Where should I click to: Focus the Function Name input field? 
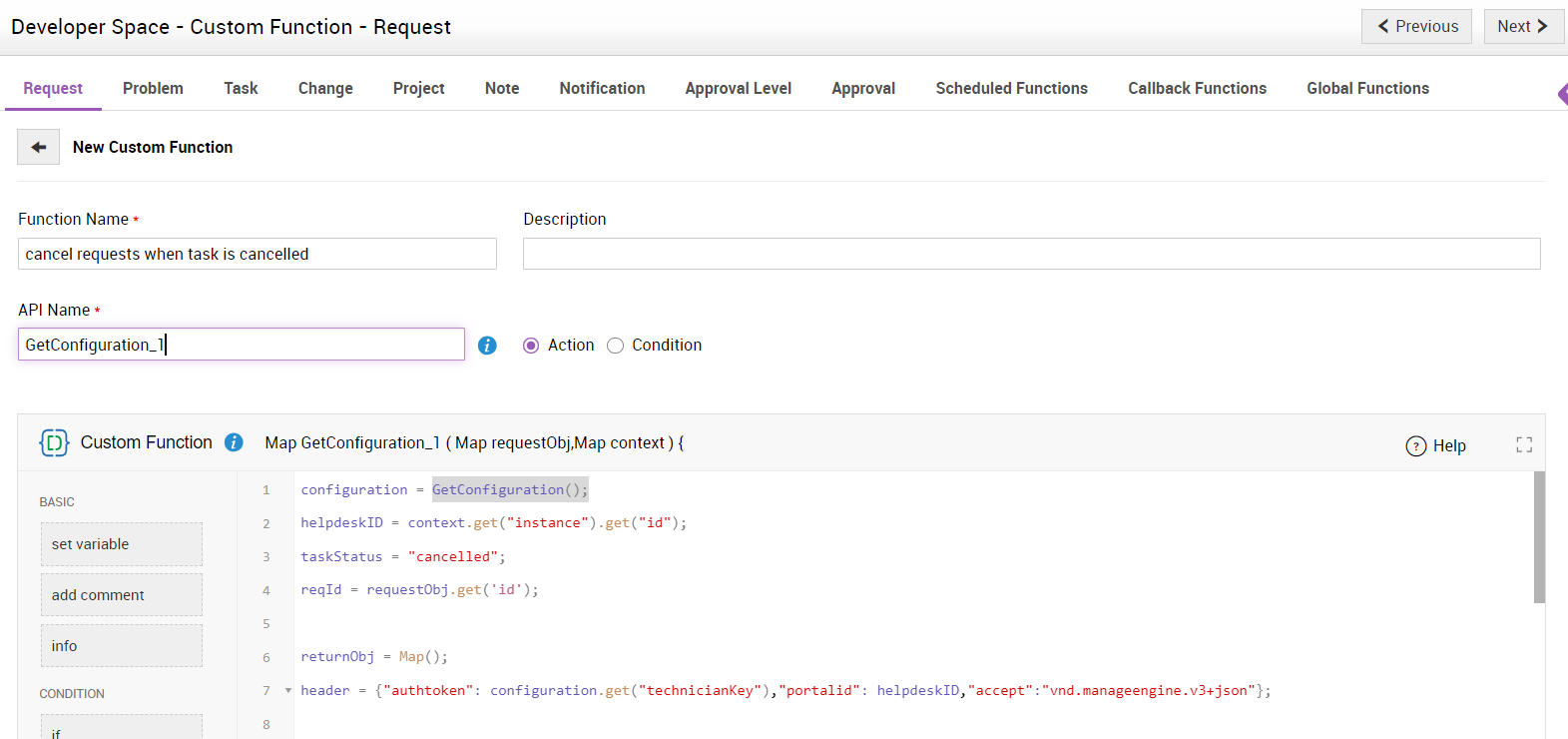[257, 254]
